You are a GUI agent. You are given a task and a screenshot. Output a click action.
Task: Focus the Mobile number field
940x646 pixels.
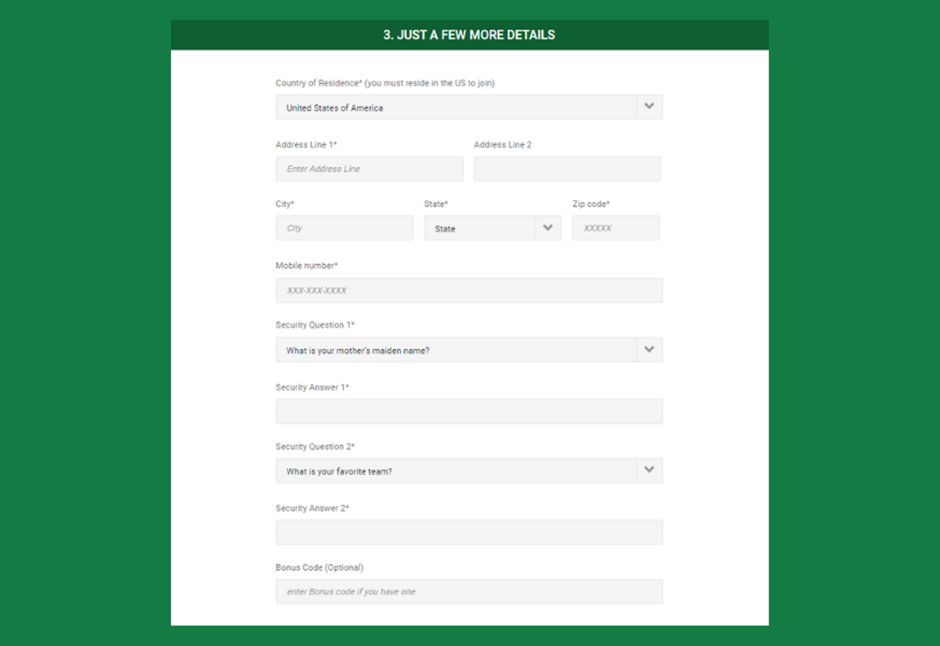[469, 290]
